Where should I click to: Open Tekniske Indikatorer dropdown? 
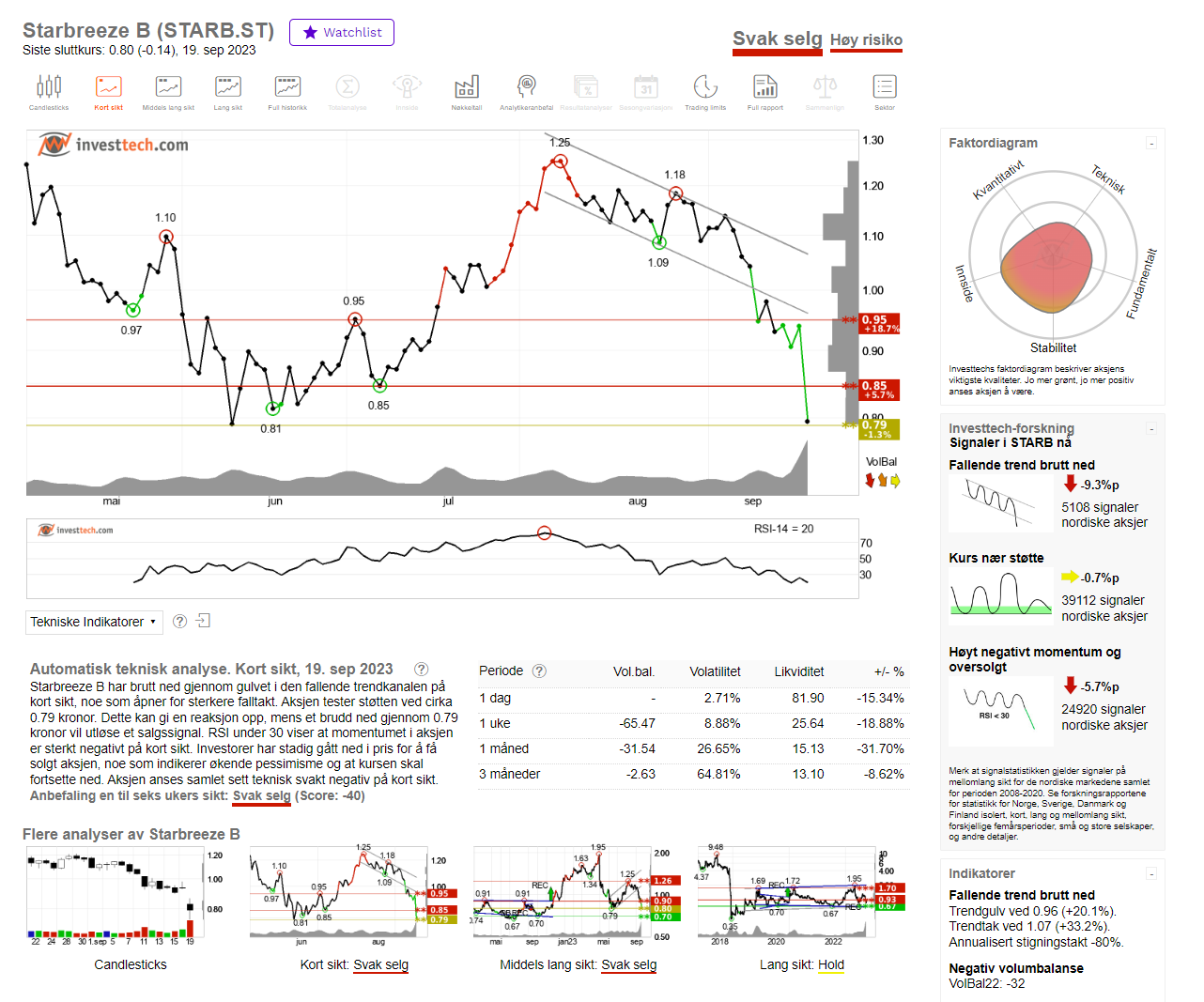(x=94, y=622)
